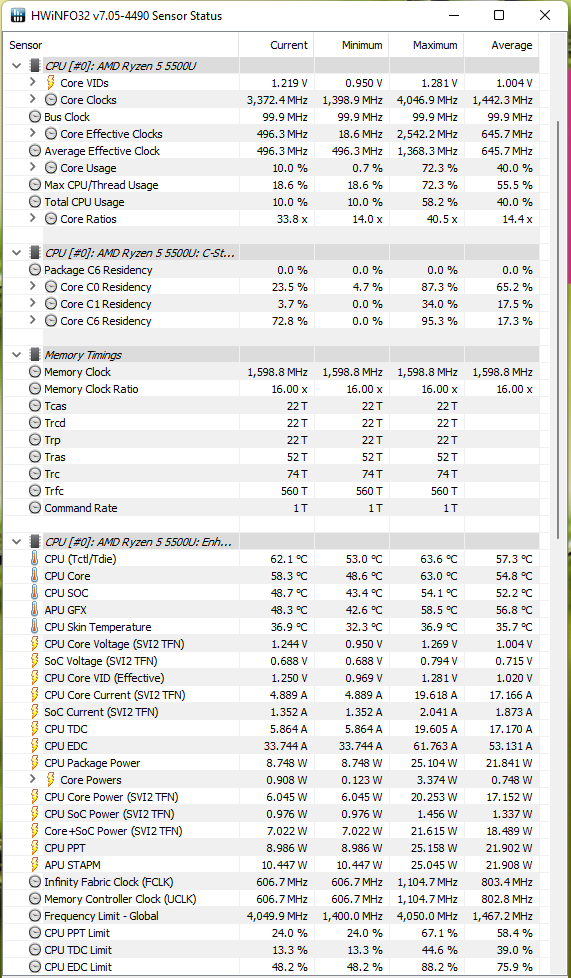The width and height of the screenshot is (571, 978).
Task: Click the icon beside Command Rate
Action: coord(35,508)
